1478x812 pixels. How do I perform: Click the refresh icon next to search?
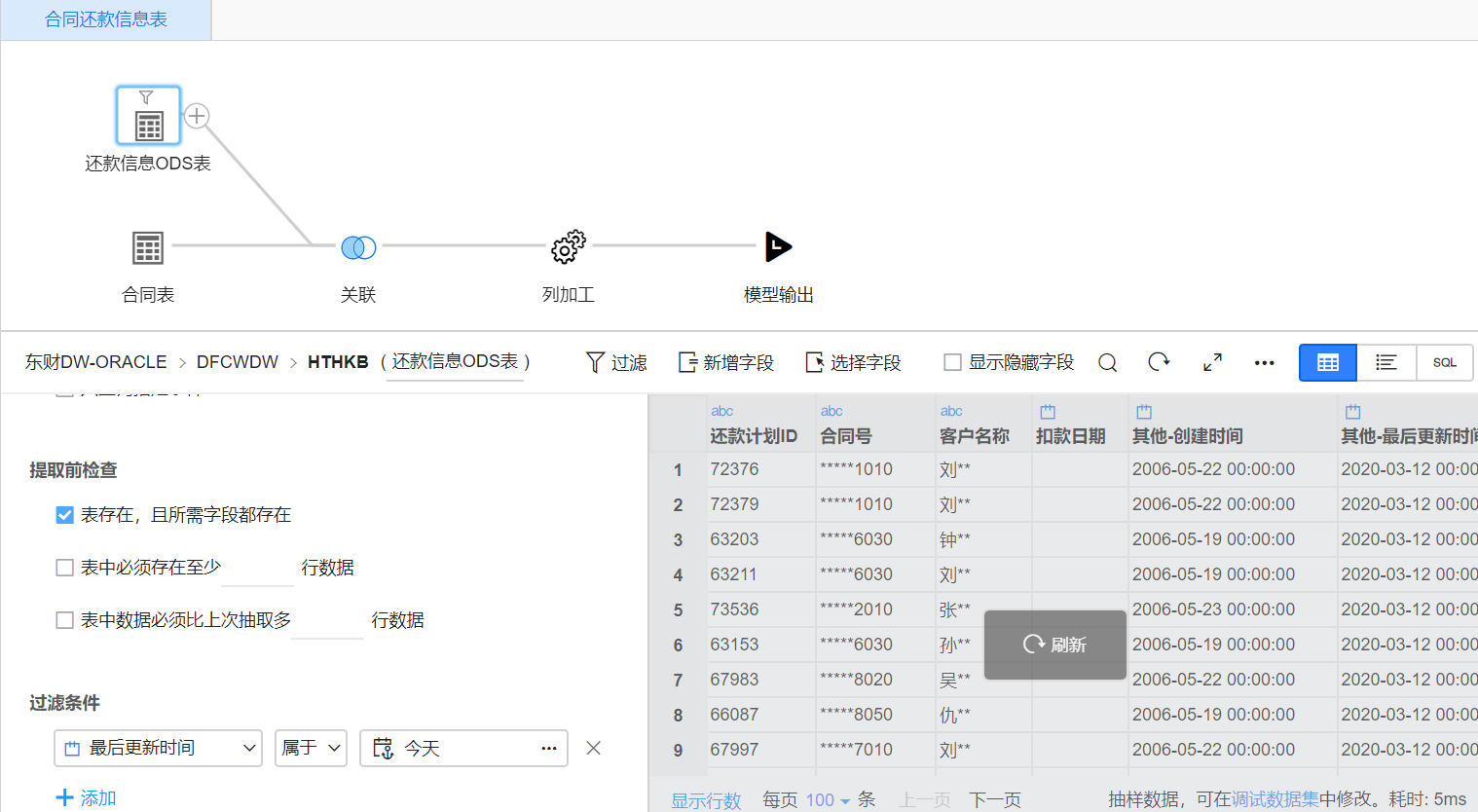click(x=1159, y=361)
